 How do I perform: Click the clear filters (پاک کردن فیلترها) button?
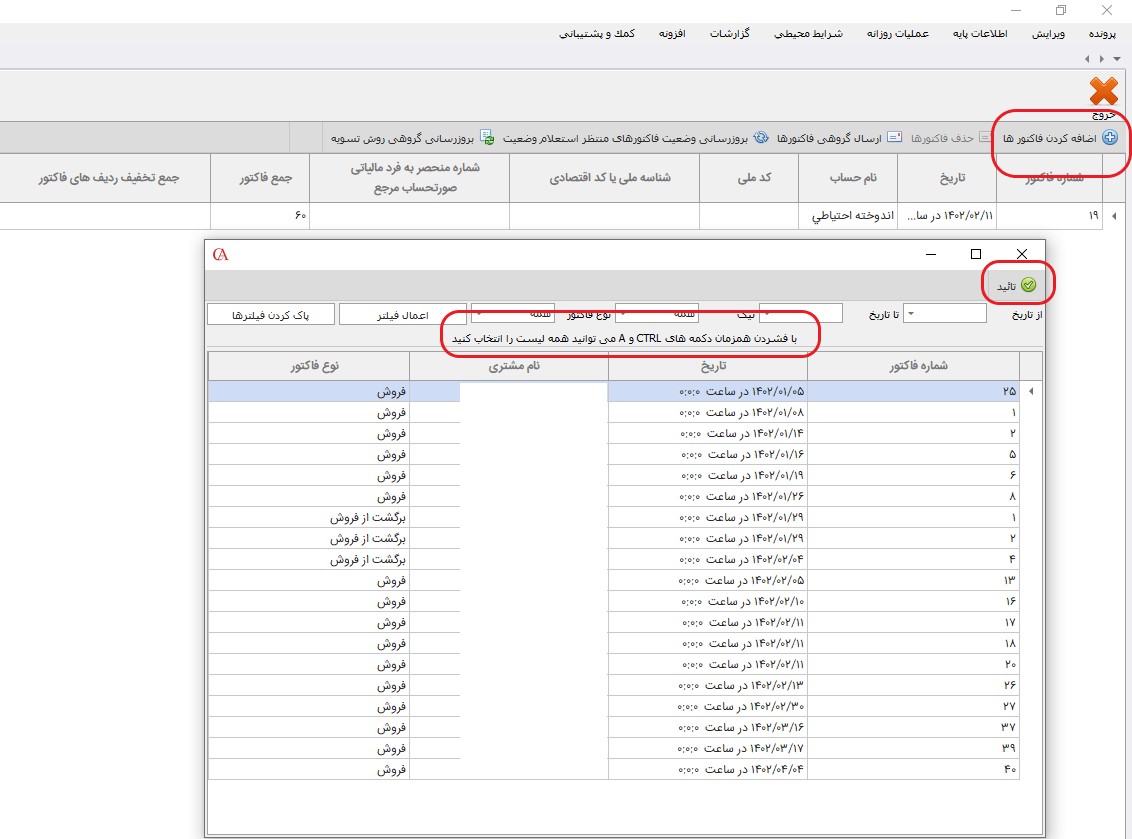tap(271, 315)
